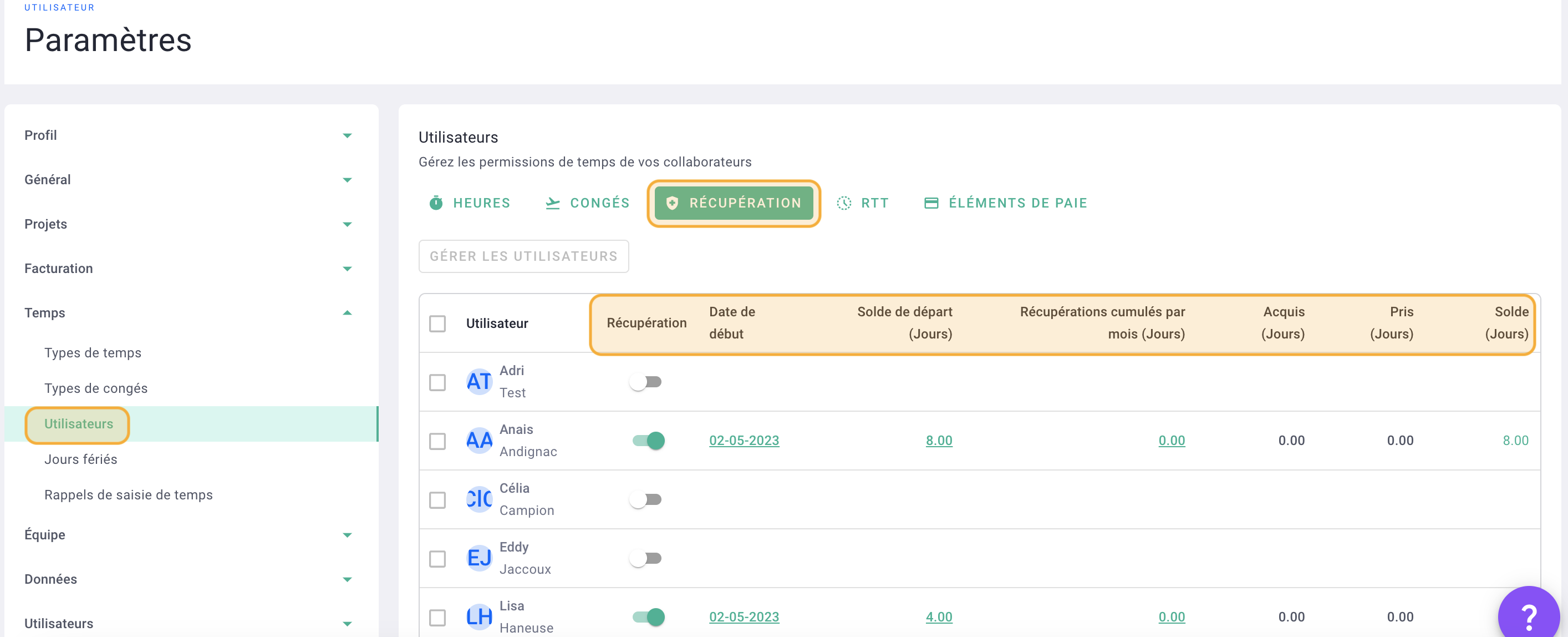
Task: Expand the Projets section arrow
Action: pyautogui.click(x=347, y=224)
